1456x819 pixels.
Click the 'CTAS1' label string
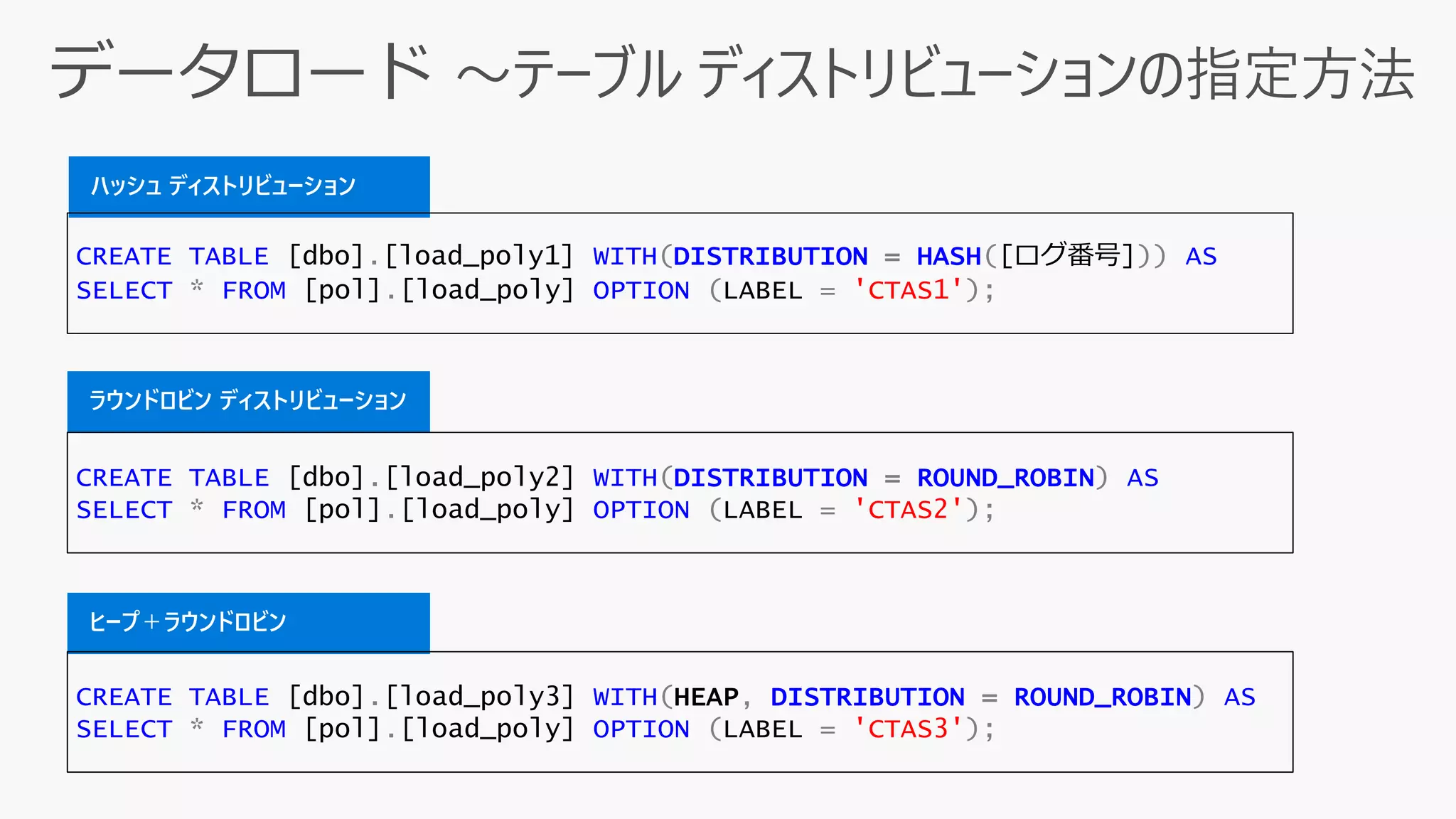908,290
